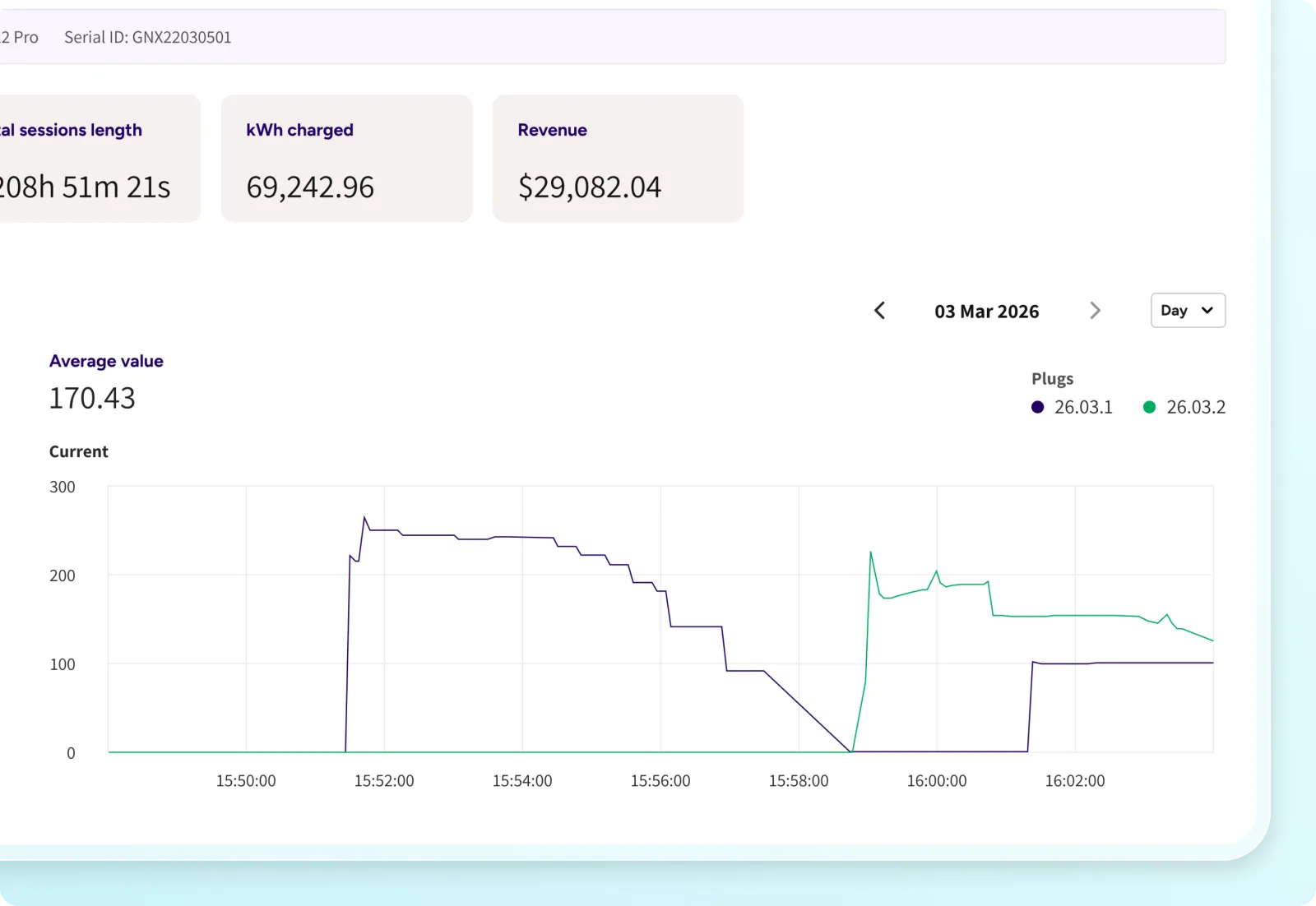Click the 15:56:00 time axis label

tap(660, 781)
